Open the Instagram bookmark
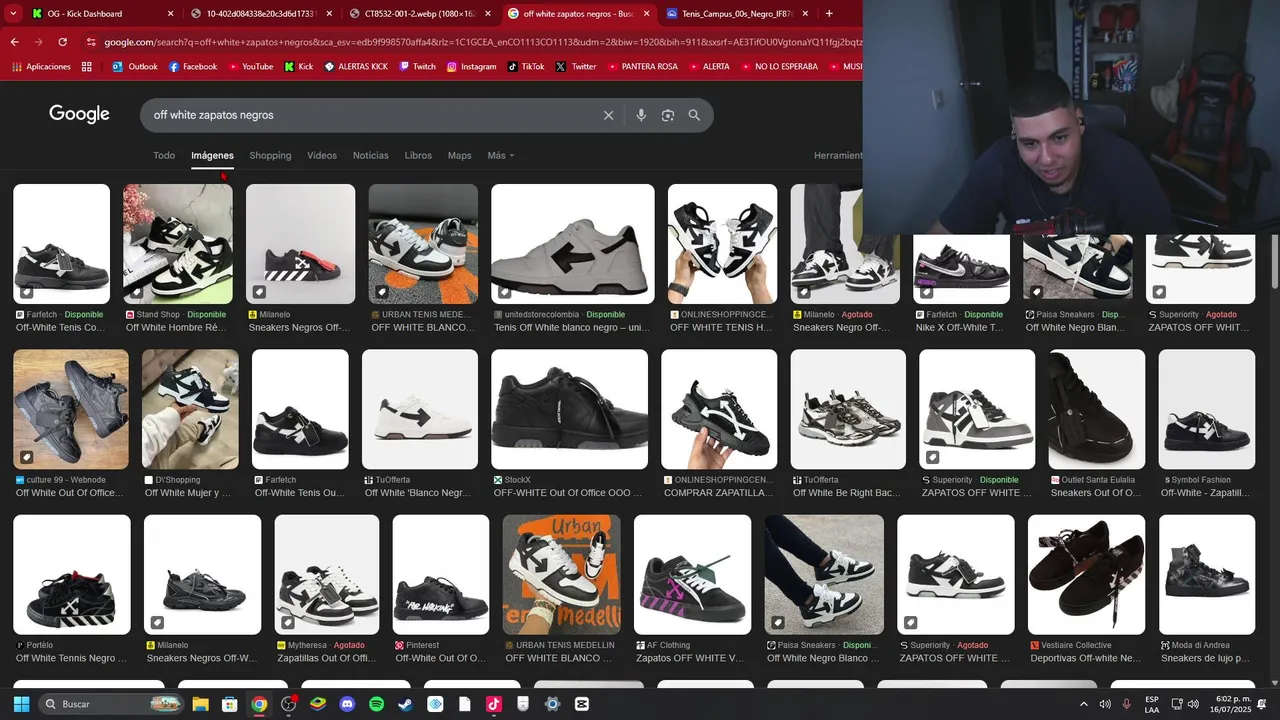1280x720 pixels. pos(471,67)
